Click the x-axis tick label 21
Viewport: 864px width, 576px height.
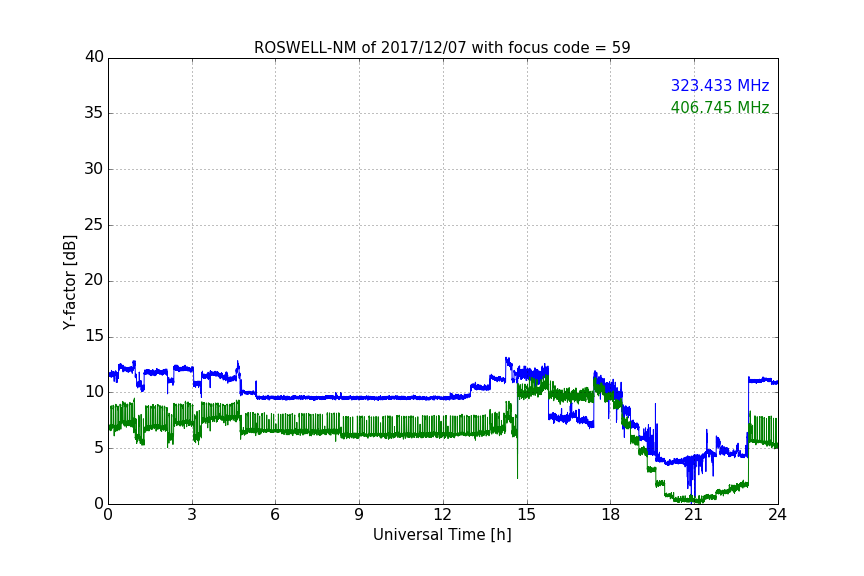coord(694,515)
